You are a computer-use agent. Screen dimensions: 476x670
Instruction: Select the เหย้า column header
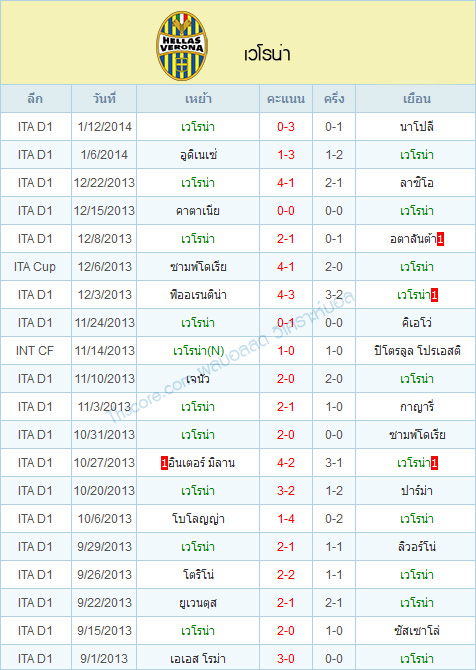[x=198, y=99]
